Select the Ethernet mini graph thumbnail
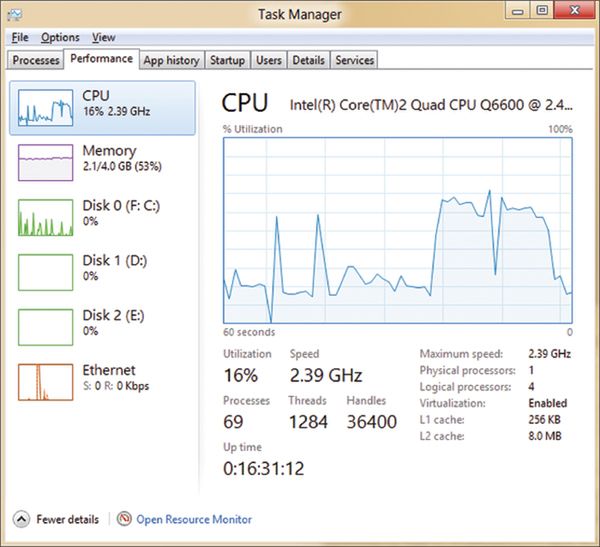Viewport: 600px width, 547px height. [x=46, y=382]
